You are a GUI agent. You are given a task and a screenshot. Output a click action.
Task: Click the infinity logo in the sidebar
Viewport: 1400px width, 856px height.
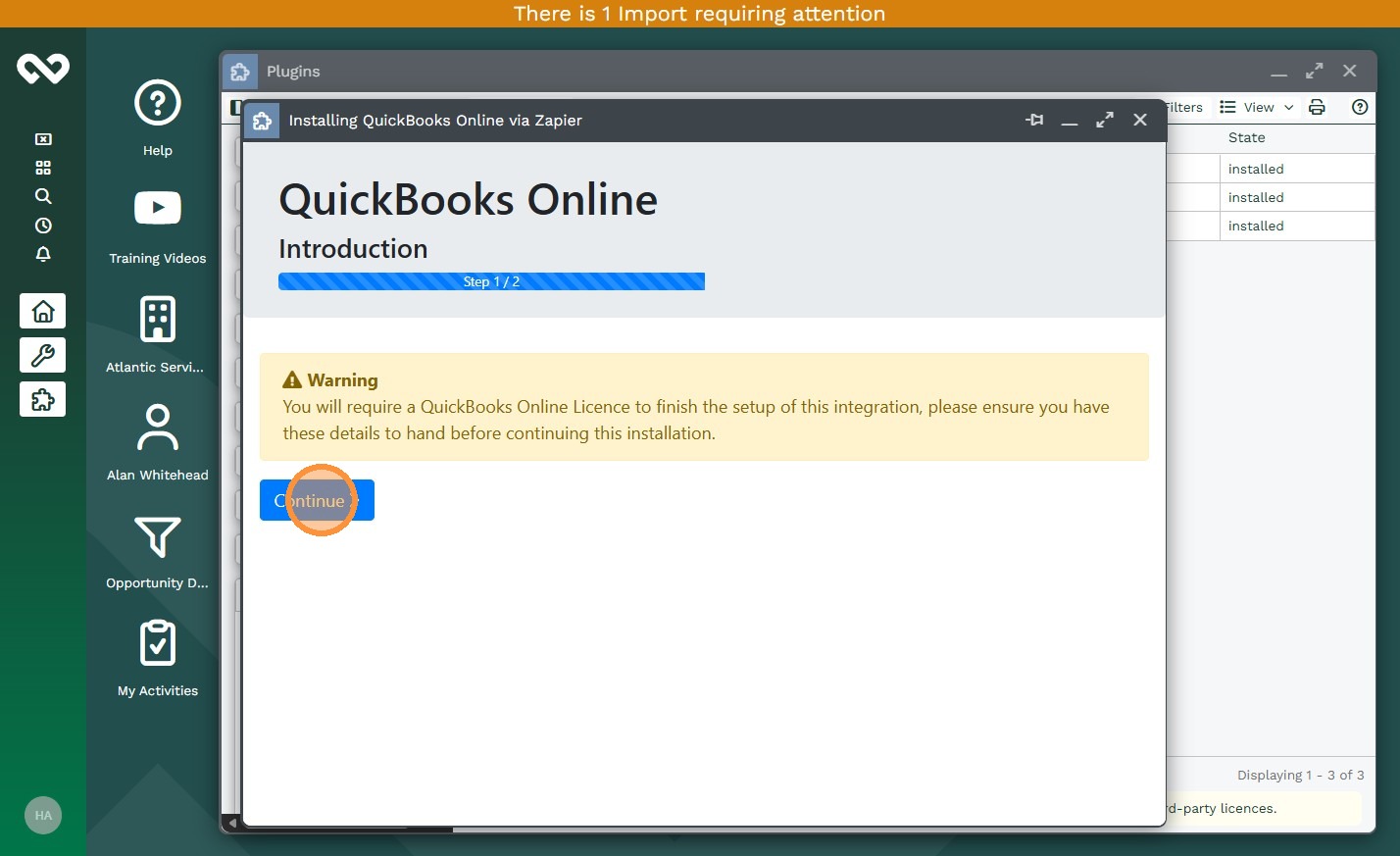43,69
